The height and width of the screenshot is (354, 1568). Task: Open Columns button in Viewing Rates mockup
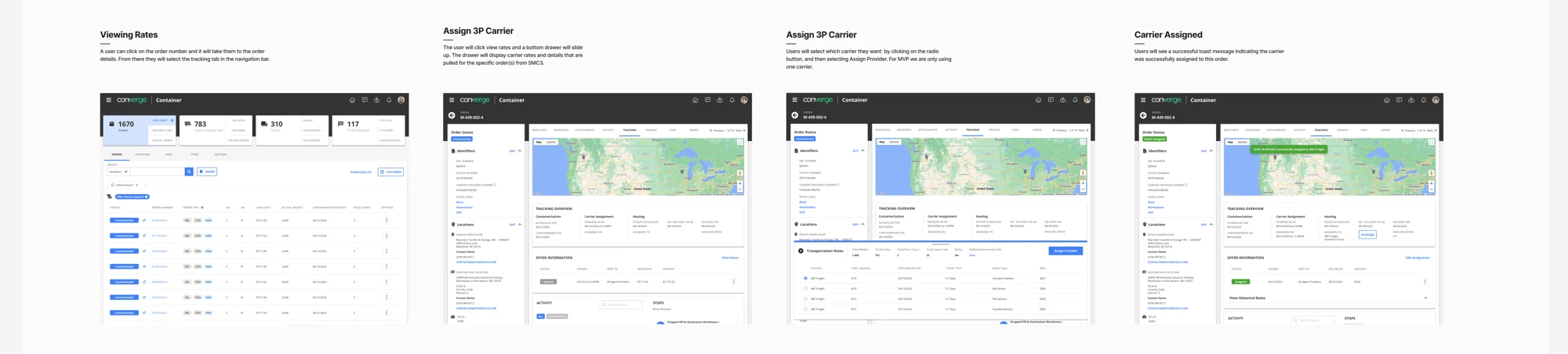(391, 172)
